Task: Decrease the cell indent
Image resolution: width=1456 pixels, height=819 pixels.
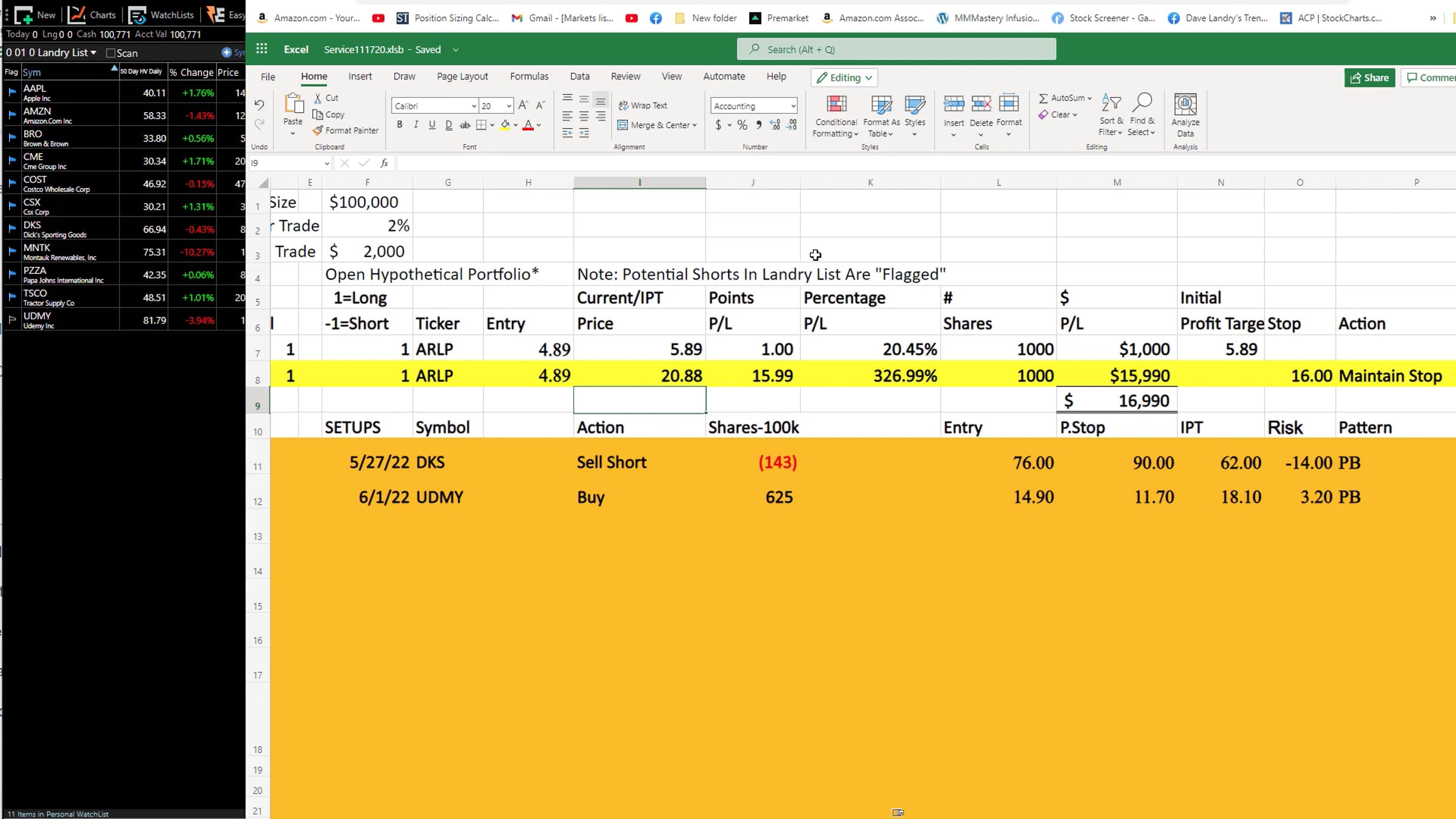Action: (567, 133)
